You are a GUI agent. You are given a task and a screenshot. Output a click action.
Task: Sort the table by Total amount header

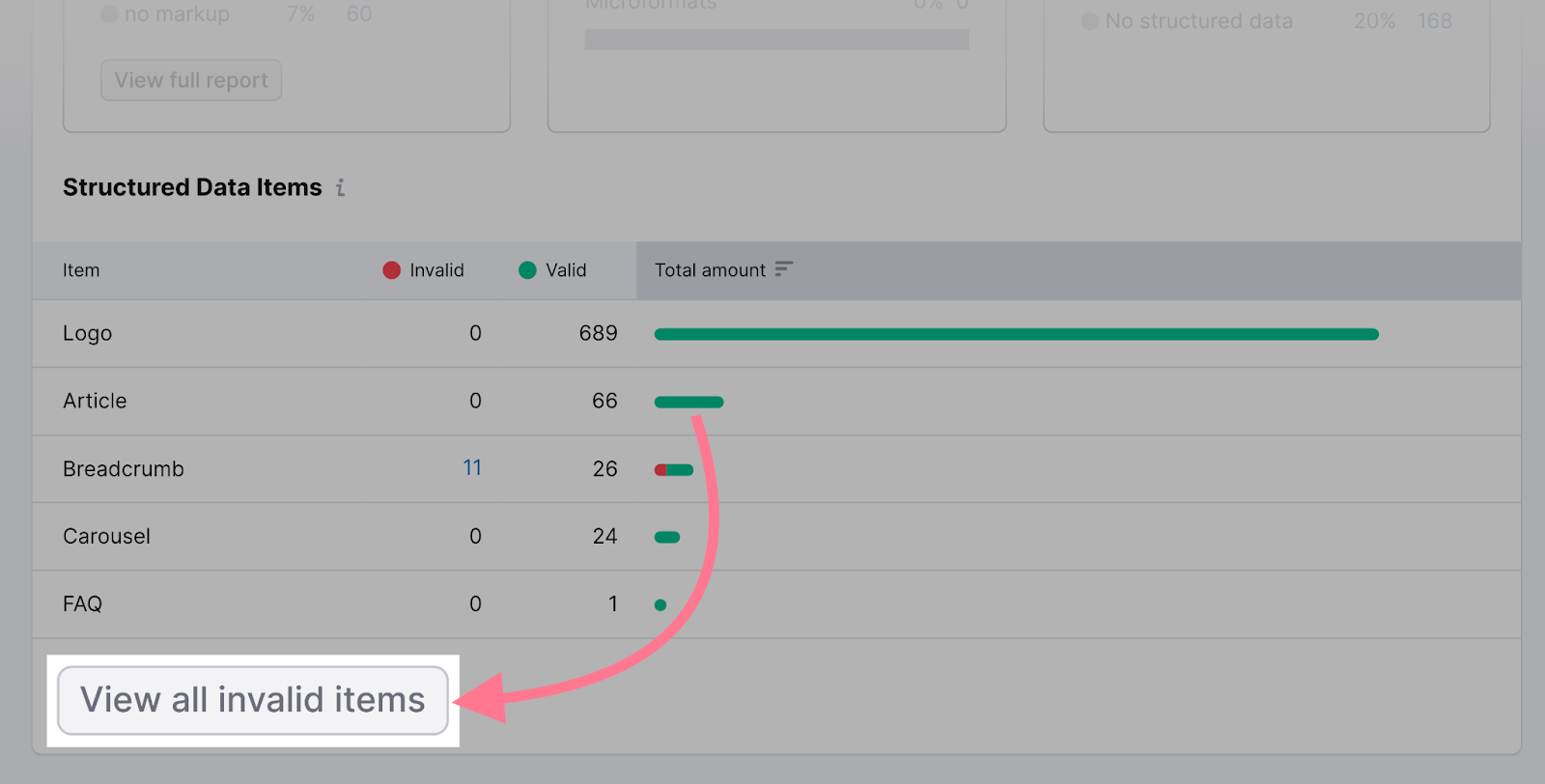pos(712,270)
